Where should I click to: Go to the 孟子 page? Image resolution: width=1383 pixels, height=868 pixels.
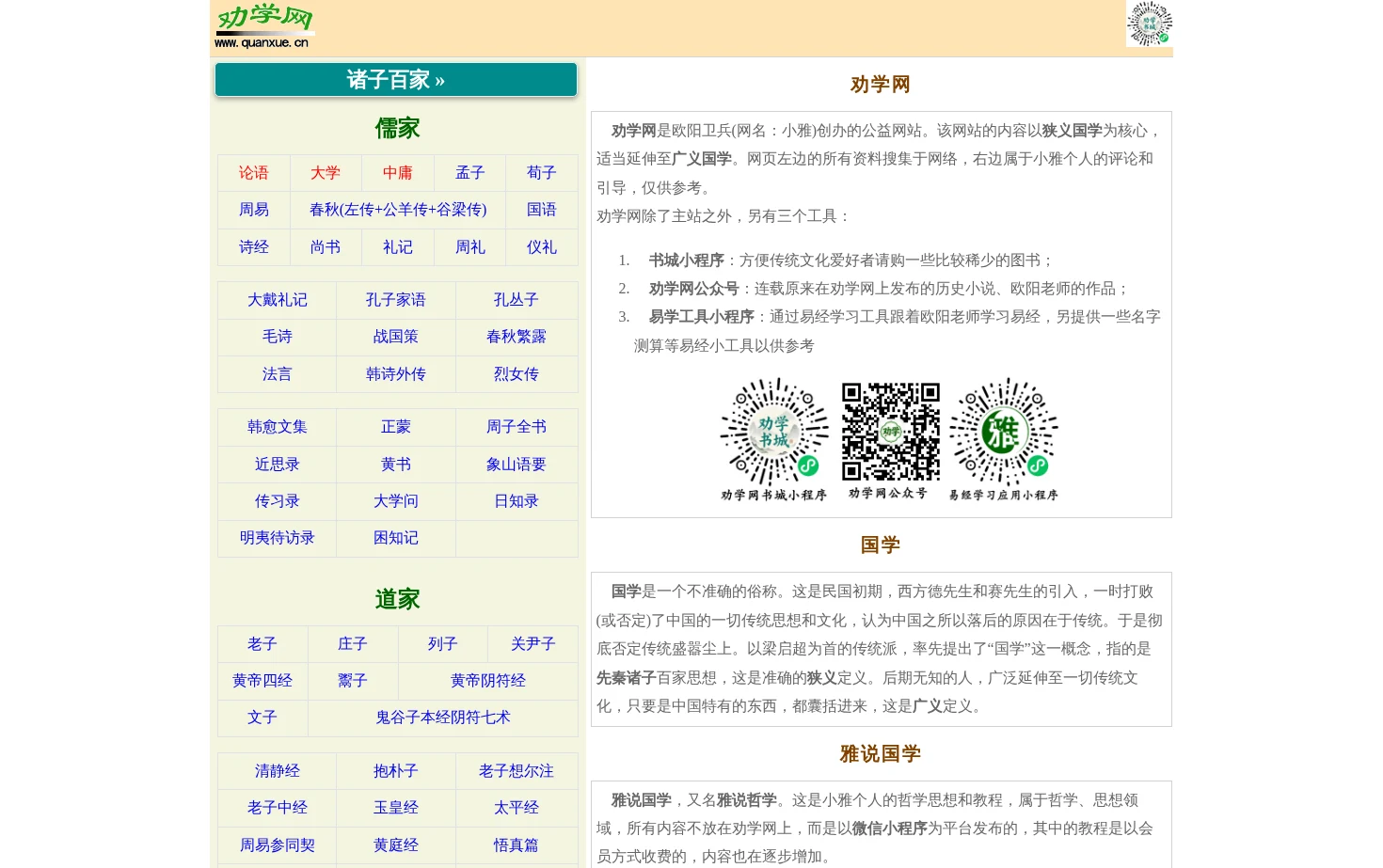[470, 173]
